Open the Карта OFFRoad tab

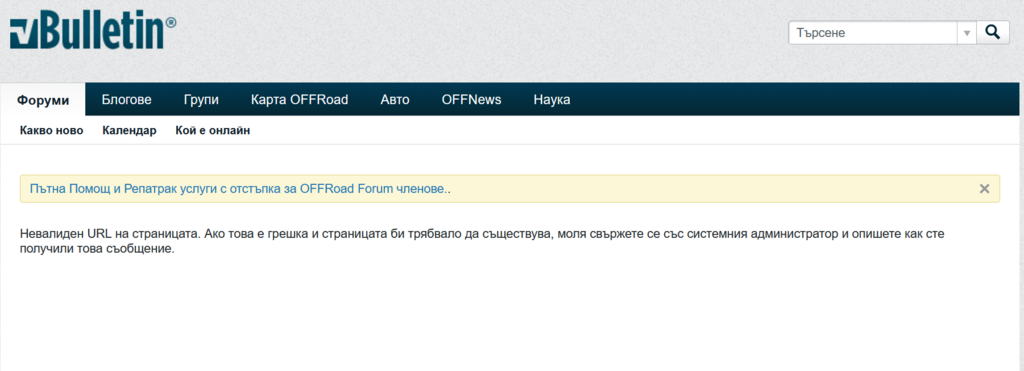coord(300,100)
